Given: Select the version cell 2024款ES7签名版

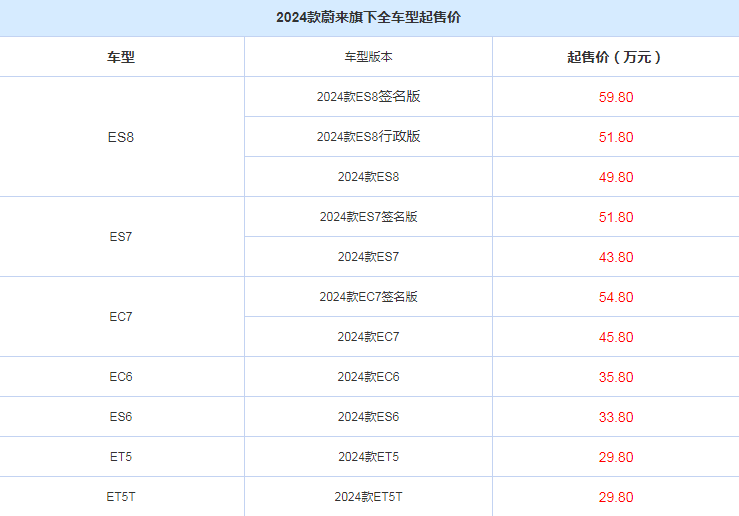Looking at the screenshot, I should coord(368,217).
